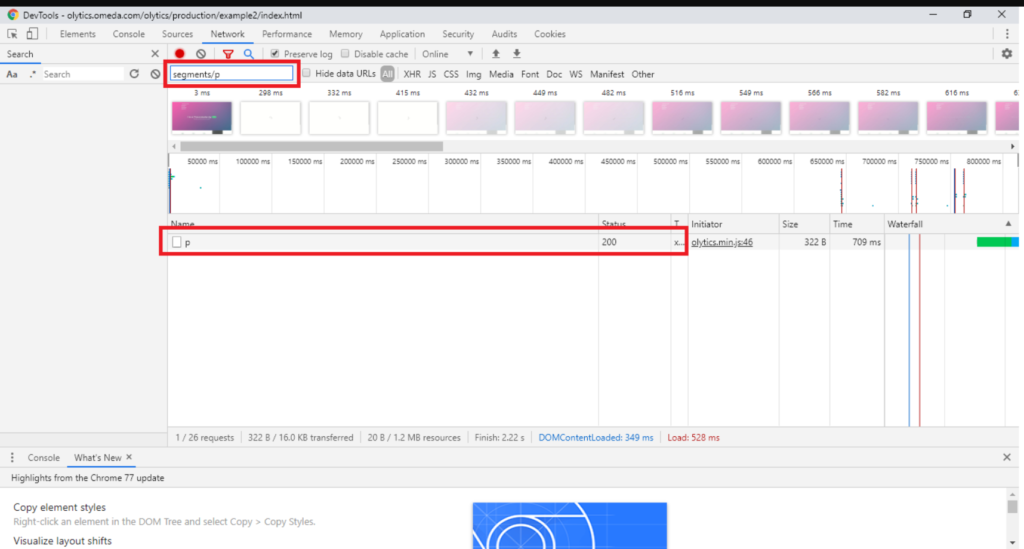Image resolution: width=1024 pixels, height=549 pixels.
Task: Toggle the red filter funnel icon
Action: pos(228,54)
